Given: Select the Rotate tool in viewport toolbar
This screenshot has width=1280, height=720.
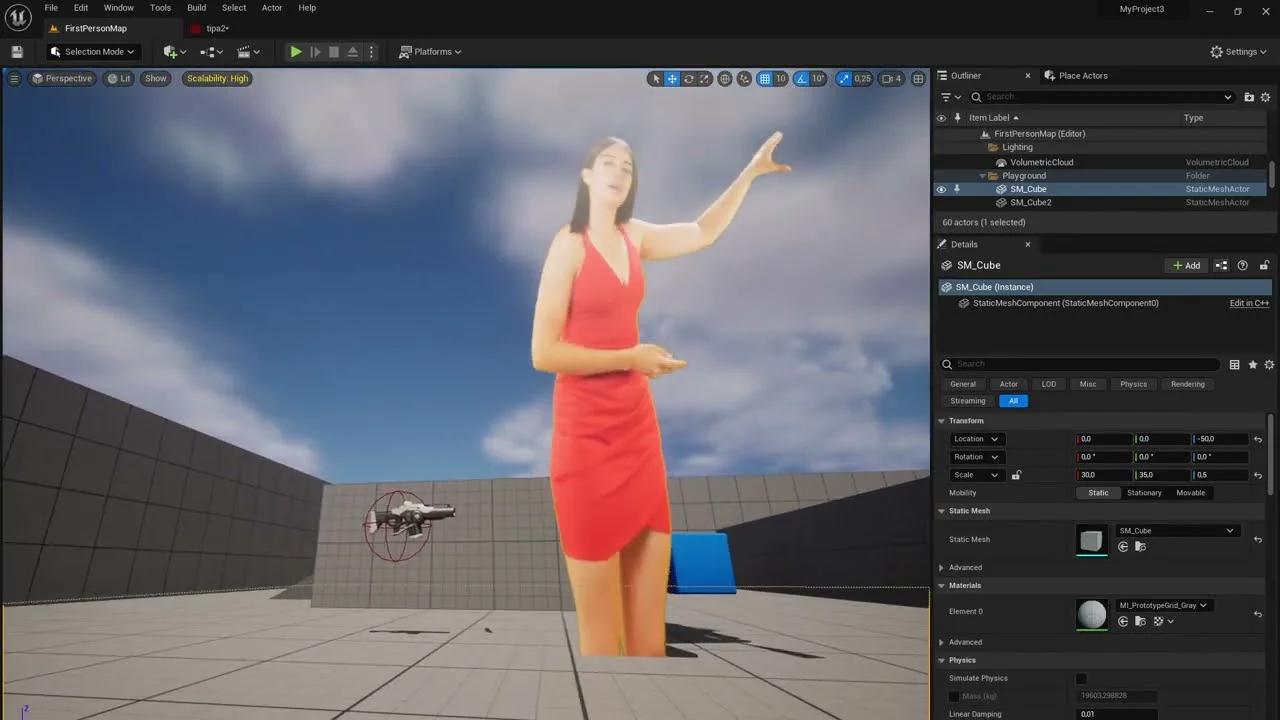Looking at the screenshot, I should (x=689, y=78).
